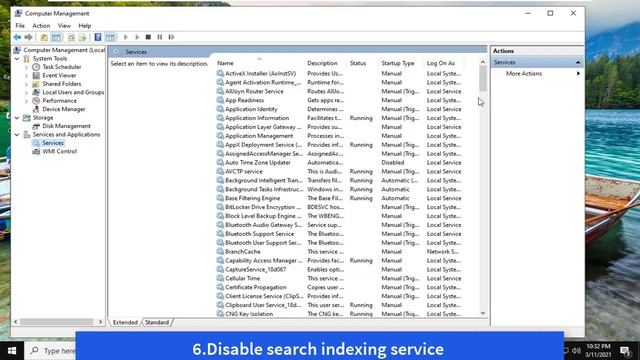Expand the Event Viewer node
This screenshot has width=640, height=360.
coord(27,76)
